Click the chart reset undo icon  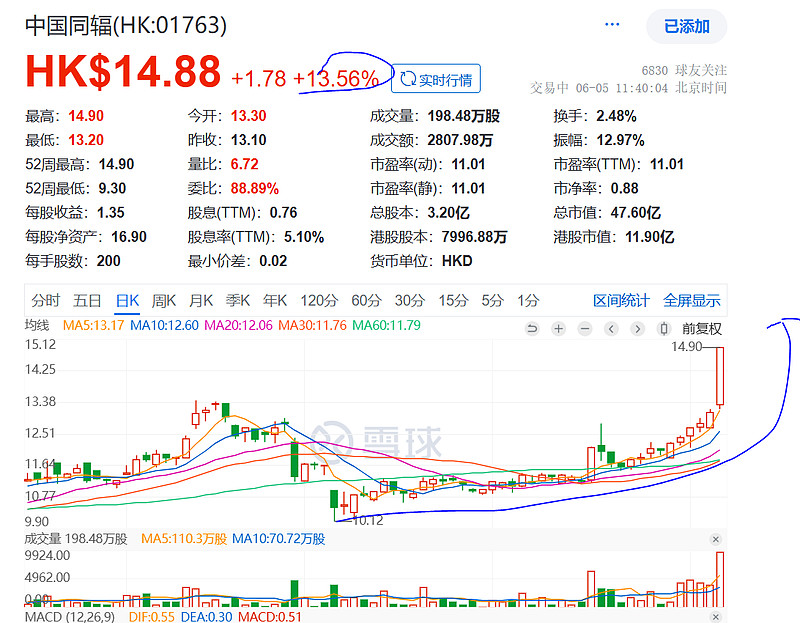[x=532, y=329]
